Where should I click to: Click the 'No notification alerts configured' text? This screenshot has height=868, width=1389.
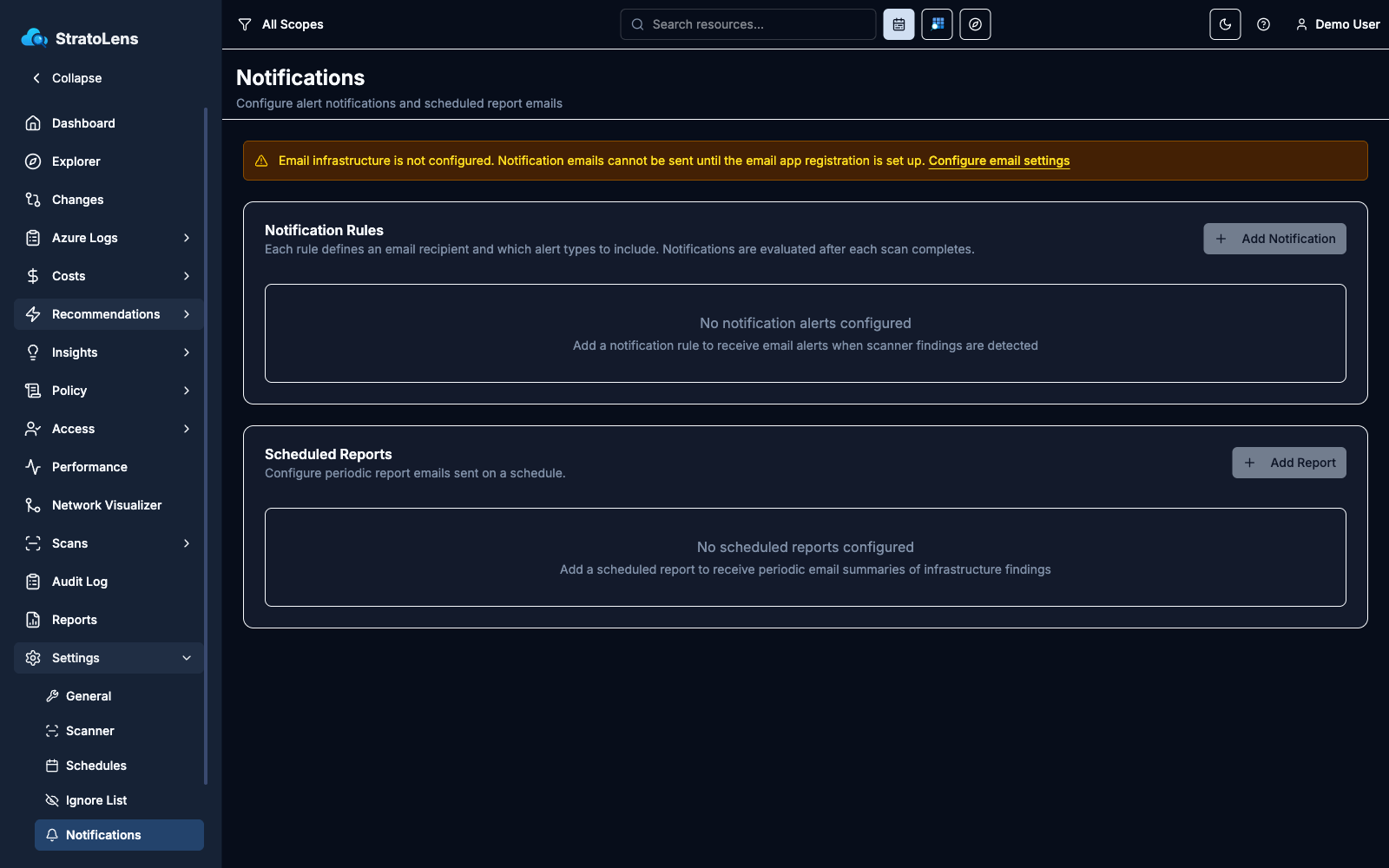point(806,323)
